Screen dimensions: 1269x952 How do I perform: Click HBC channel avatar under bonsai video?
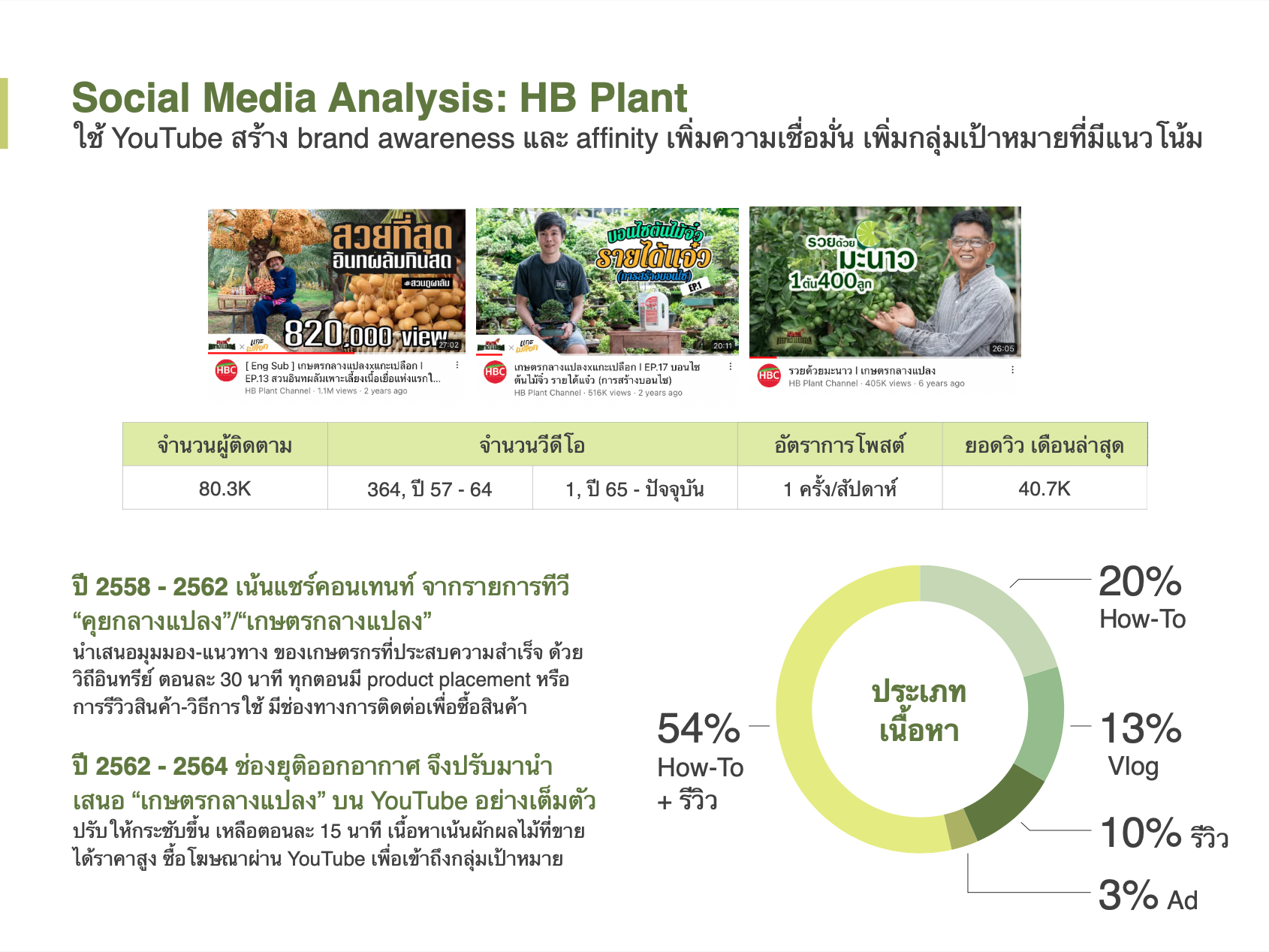(495, 372)
